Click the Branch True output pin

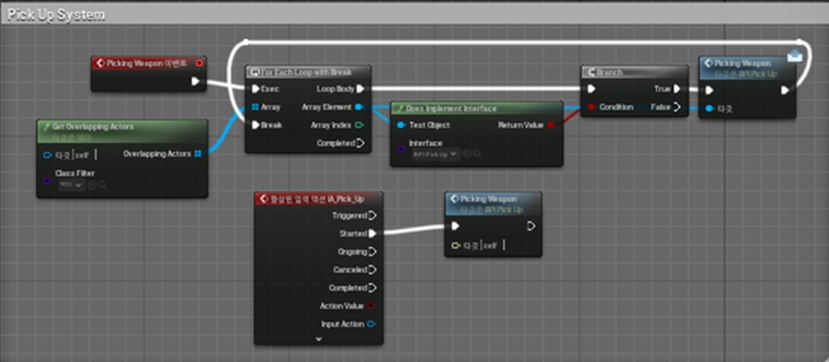(x=677, y=89)
